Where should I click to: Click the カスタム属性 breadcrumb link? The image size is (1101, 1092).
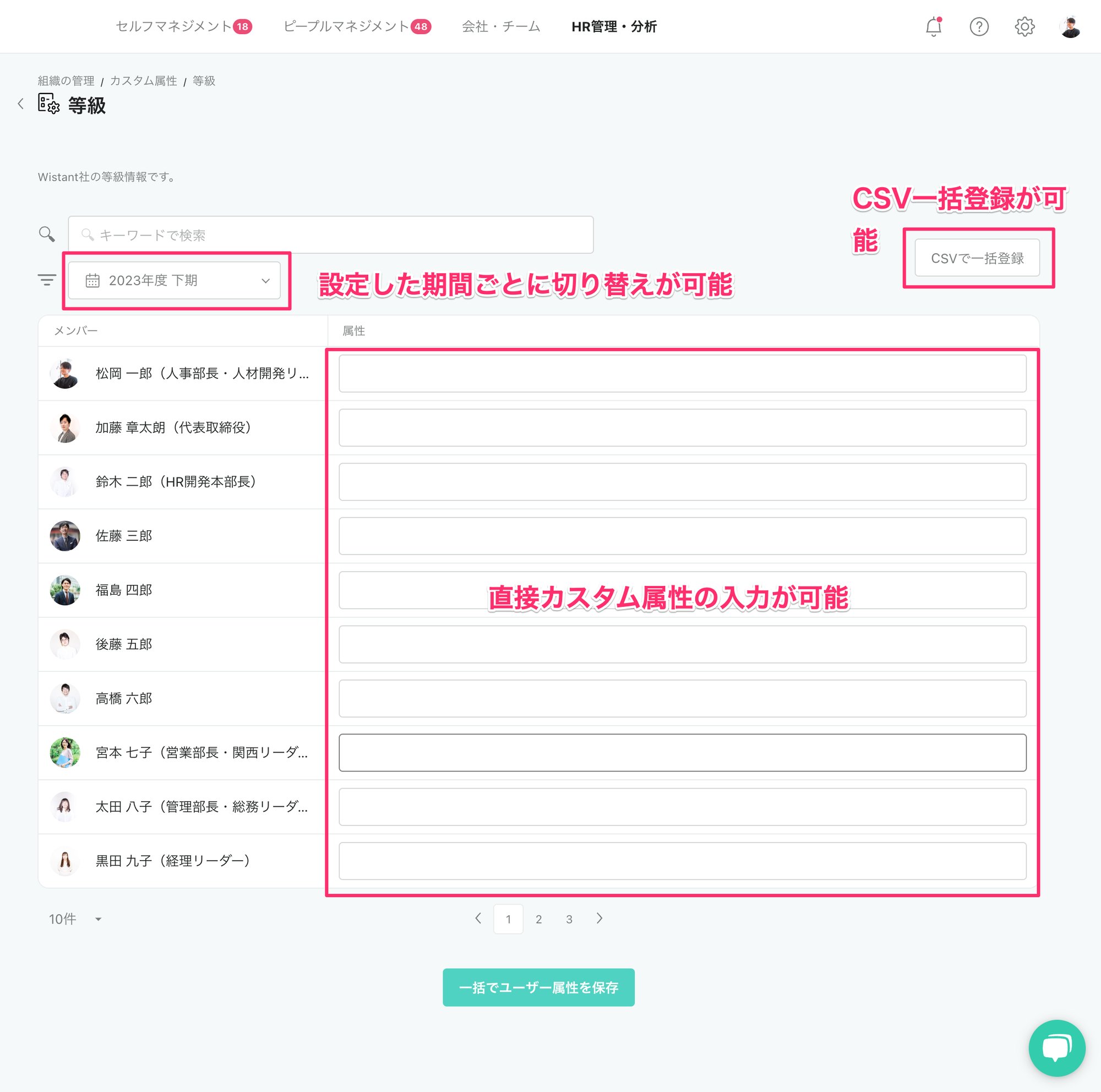click(x=143, y=81)
